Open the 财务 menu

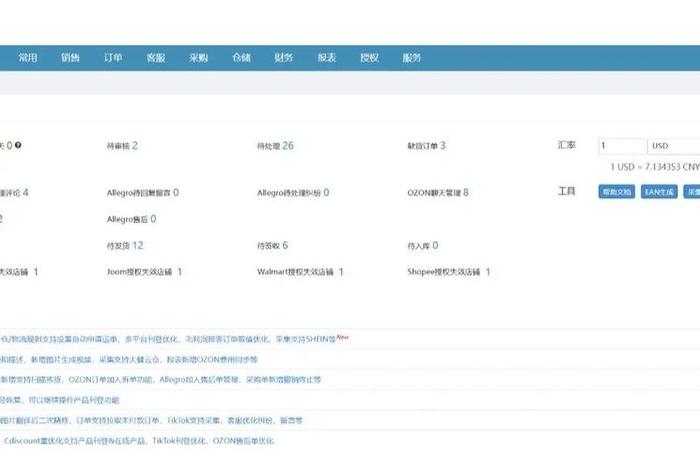[x=284, y=58]
